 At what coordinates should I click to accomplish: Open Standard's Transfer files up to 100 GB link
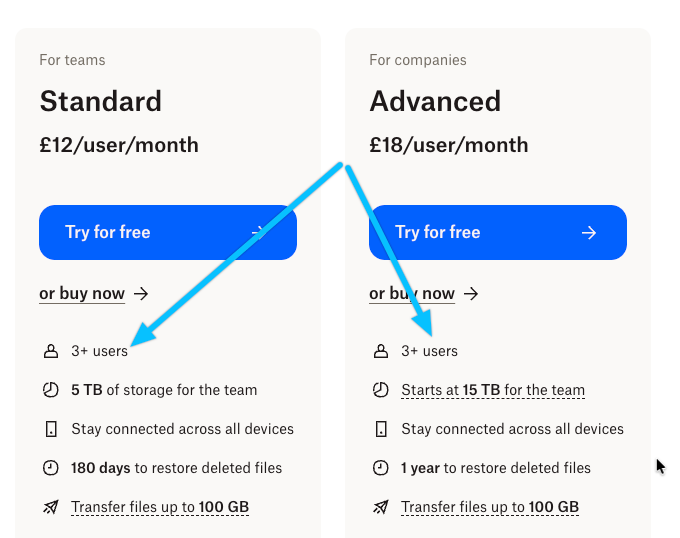160,507
